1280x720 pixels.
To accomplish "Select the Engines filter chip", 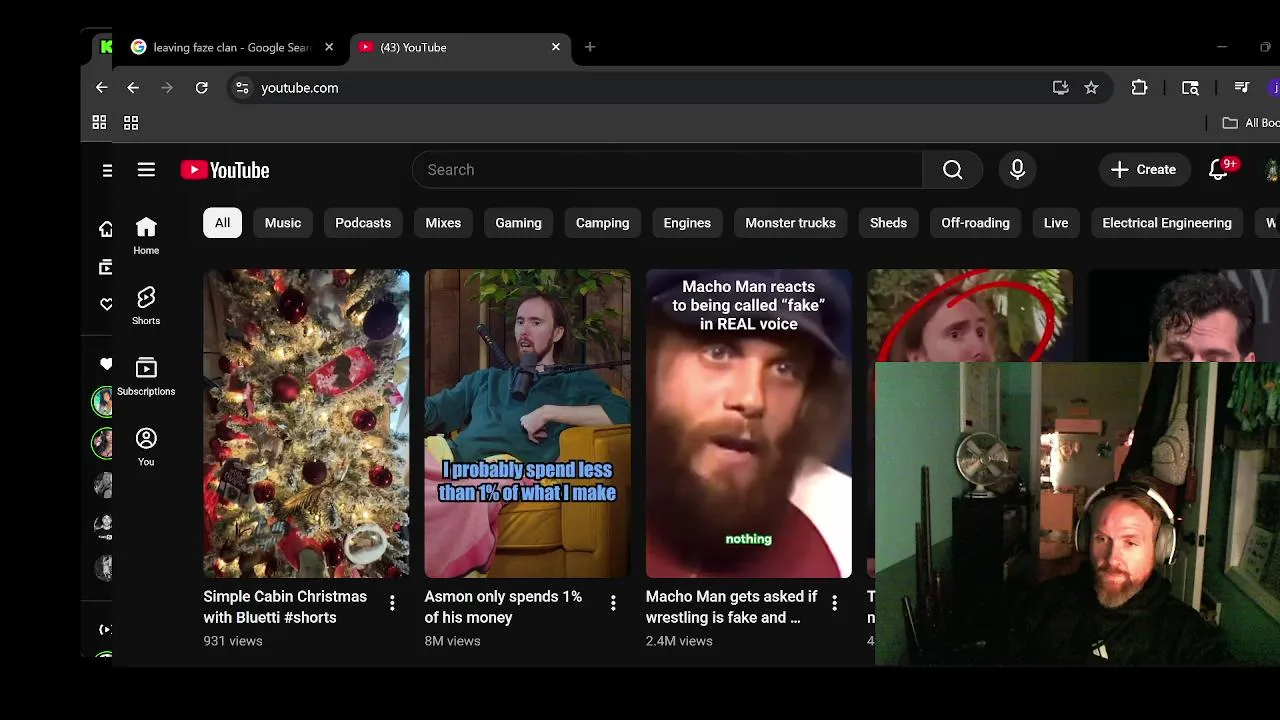I will (x=687, y=223).
